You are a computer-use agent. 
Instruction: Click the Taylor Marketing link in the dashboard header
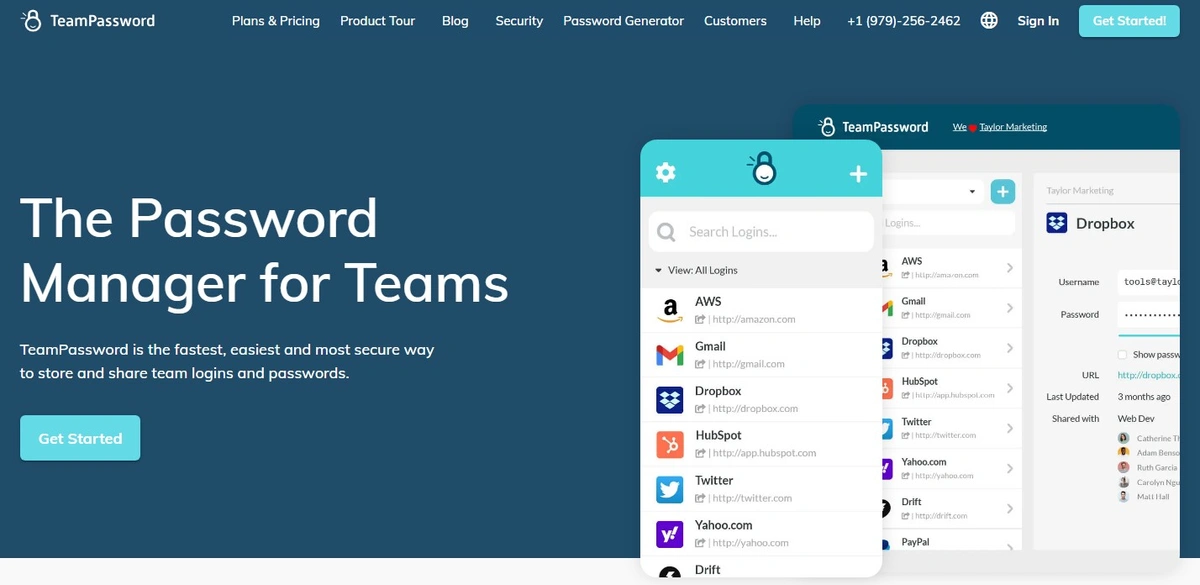tap(1013, 127)
